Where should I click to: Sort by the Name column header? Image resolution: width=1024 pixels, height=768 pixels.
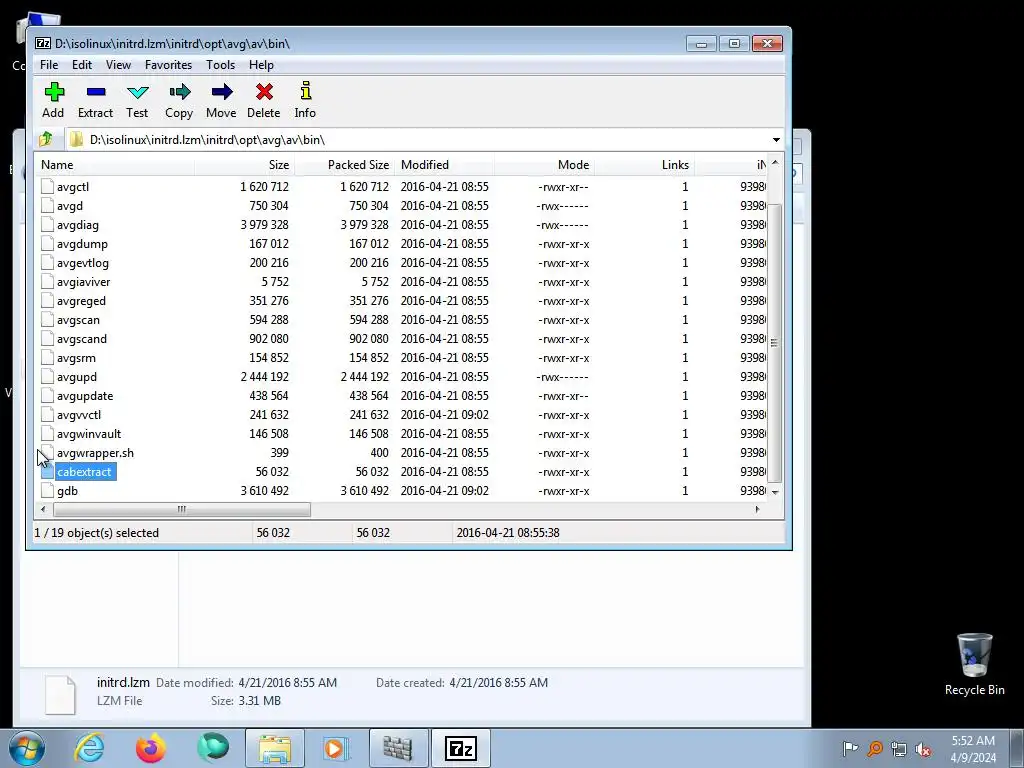pos(115,165)
